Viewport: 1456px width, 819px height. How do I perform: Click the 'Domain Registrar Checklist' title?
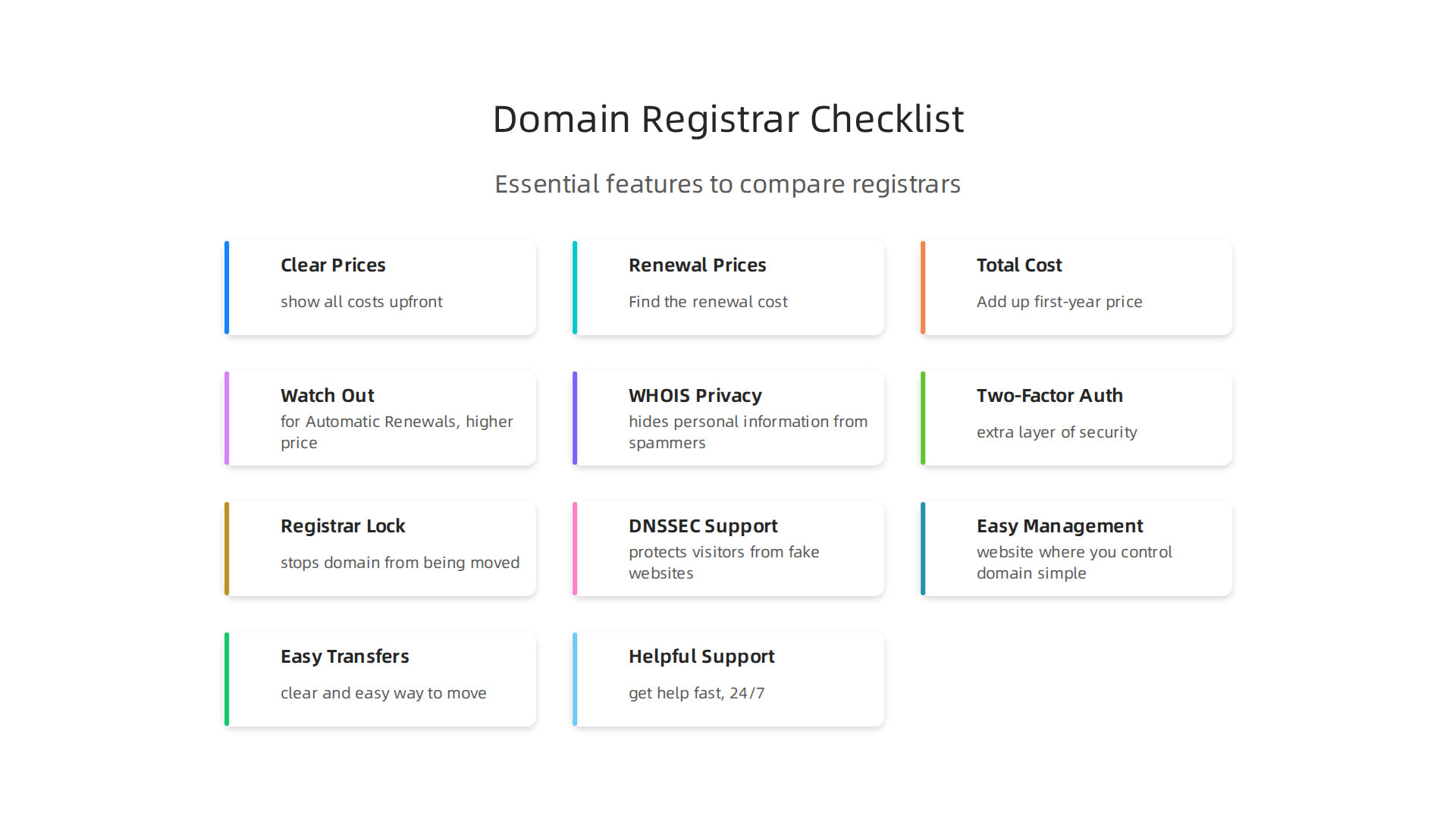[x=728, y=119]
